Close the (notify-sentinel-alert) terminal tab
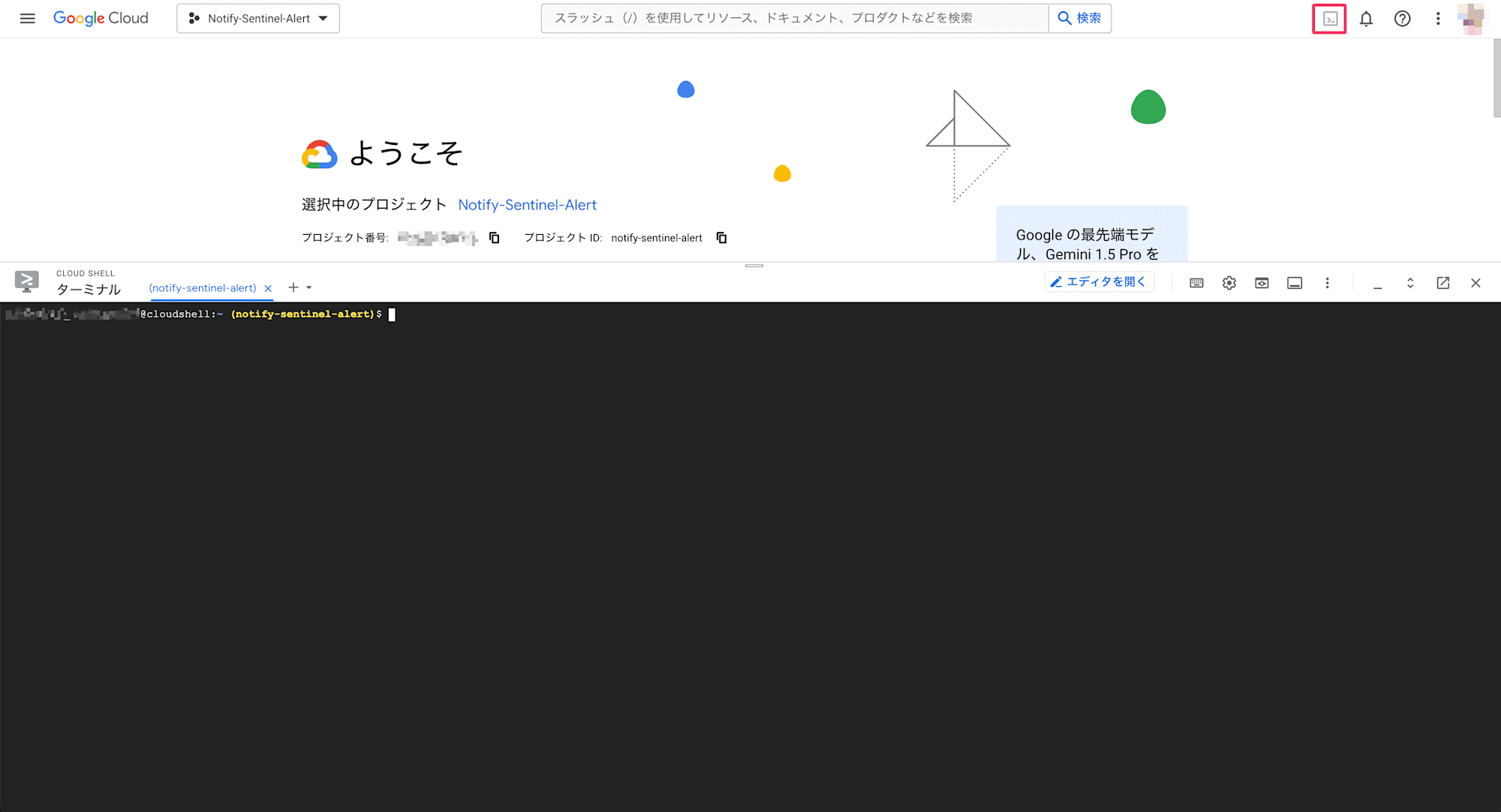The height and width of the screenshot is (812, 1501). click(268, 288)
